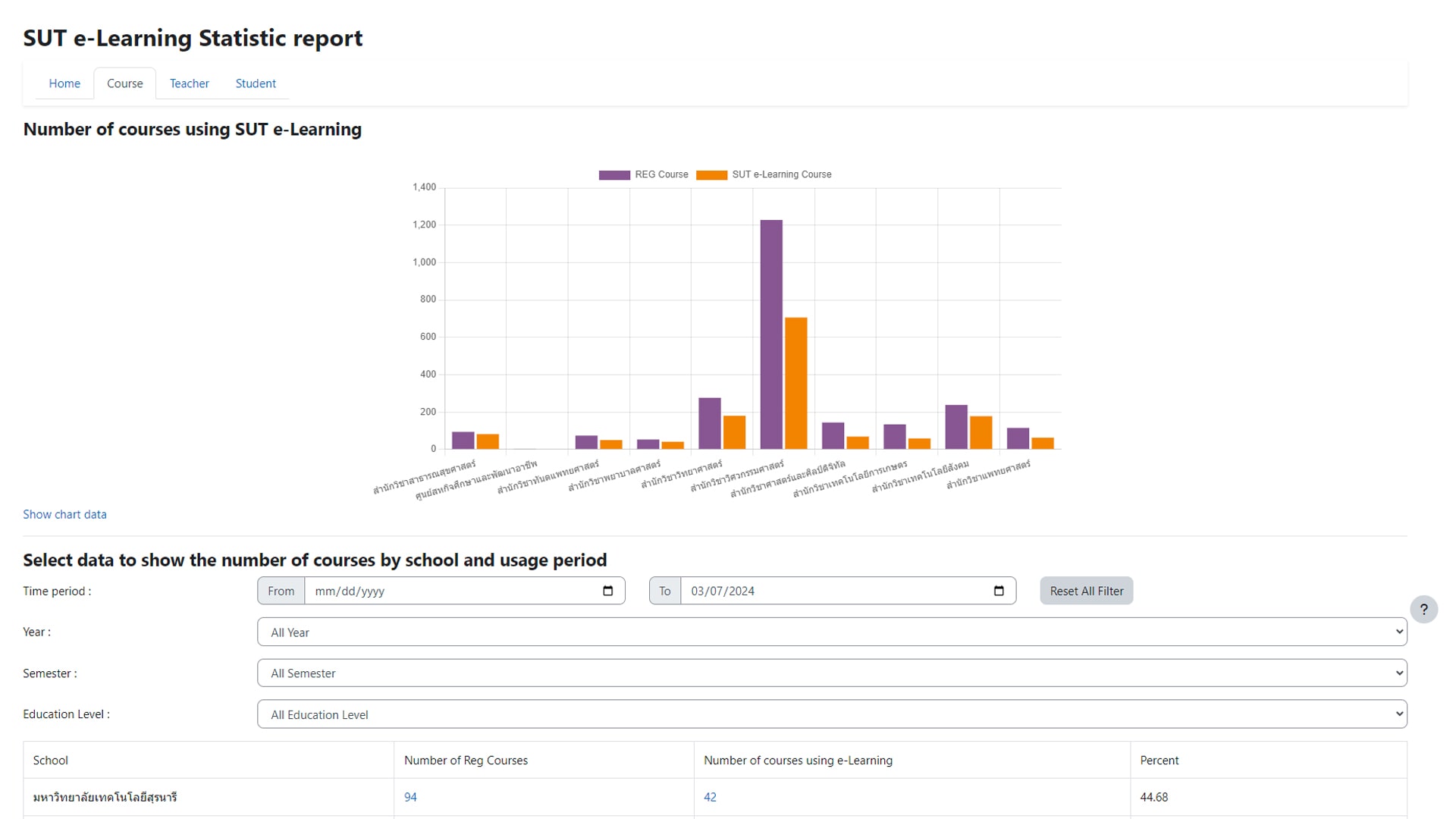Click the help question mark icon
This screenshot has height=819, width=1456.
pyautogui.click(x=1423, y=609)
